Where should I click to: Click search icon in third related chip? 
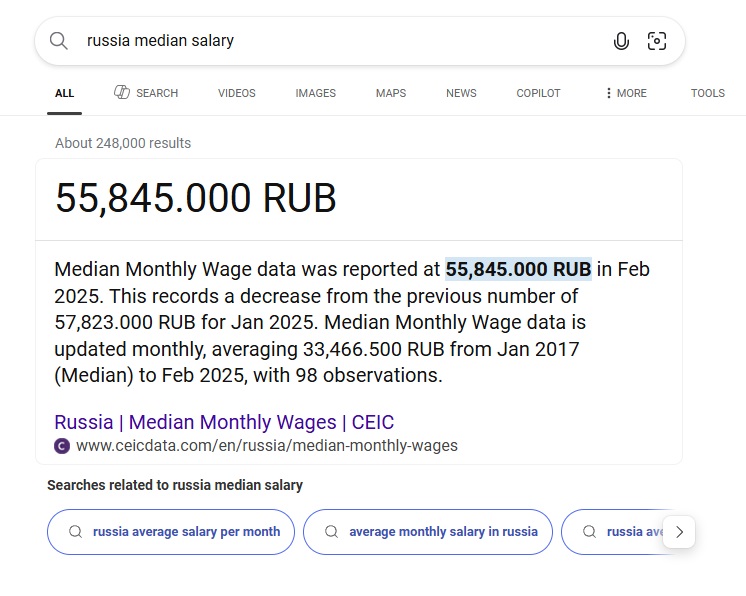(x=589, y=531)
